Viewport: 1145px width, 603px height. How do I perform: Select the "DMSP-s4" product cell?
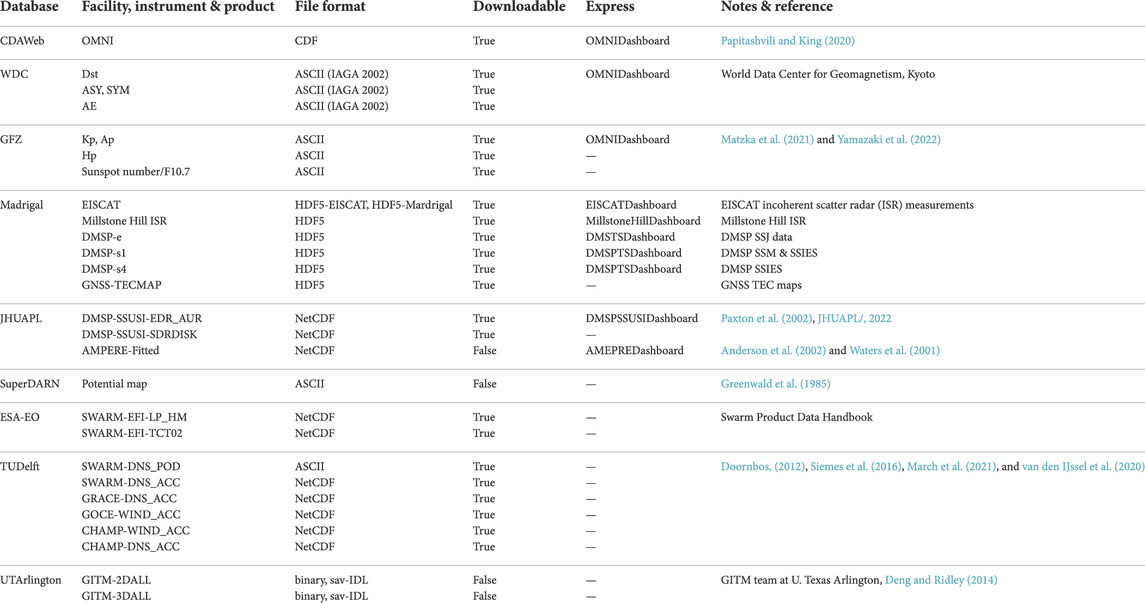pos(104,269)
